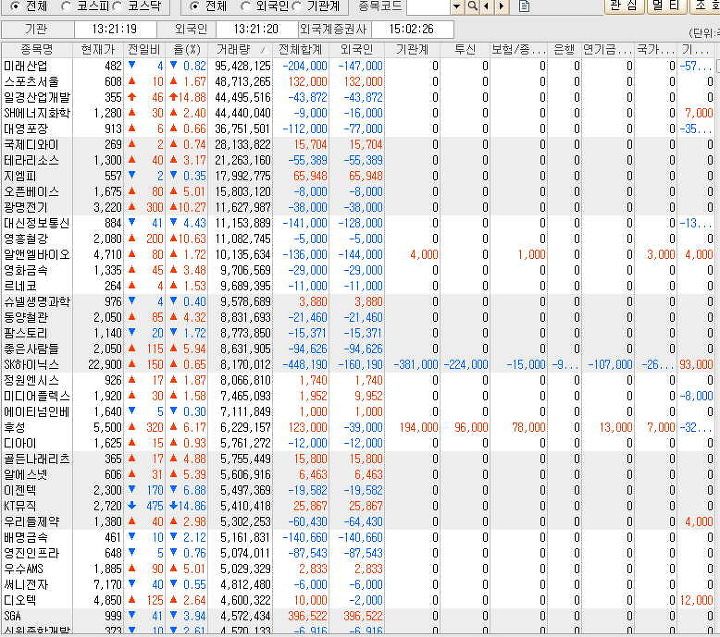Click SGA 전체합계 value 396,522
720x637 pixels.
[308, 616]
